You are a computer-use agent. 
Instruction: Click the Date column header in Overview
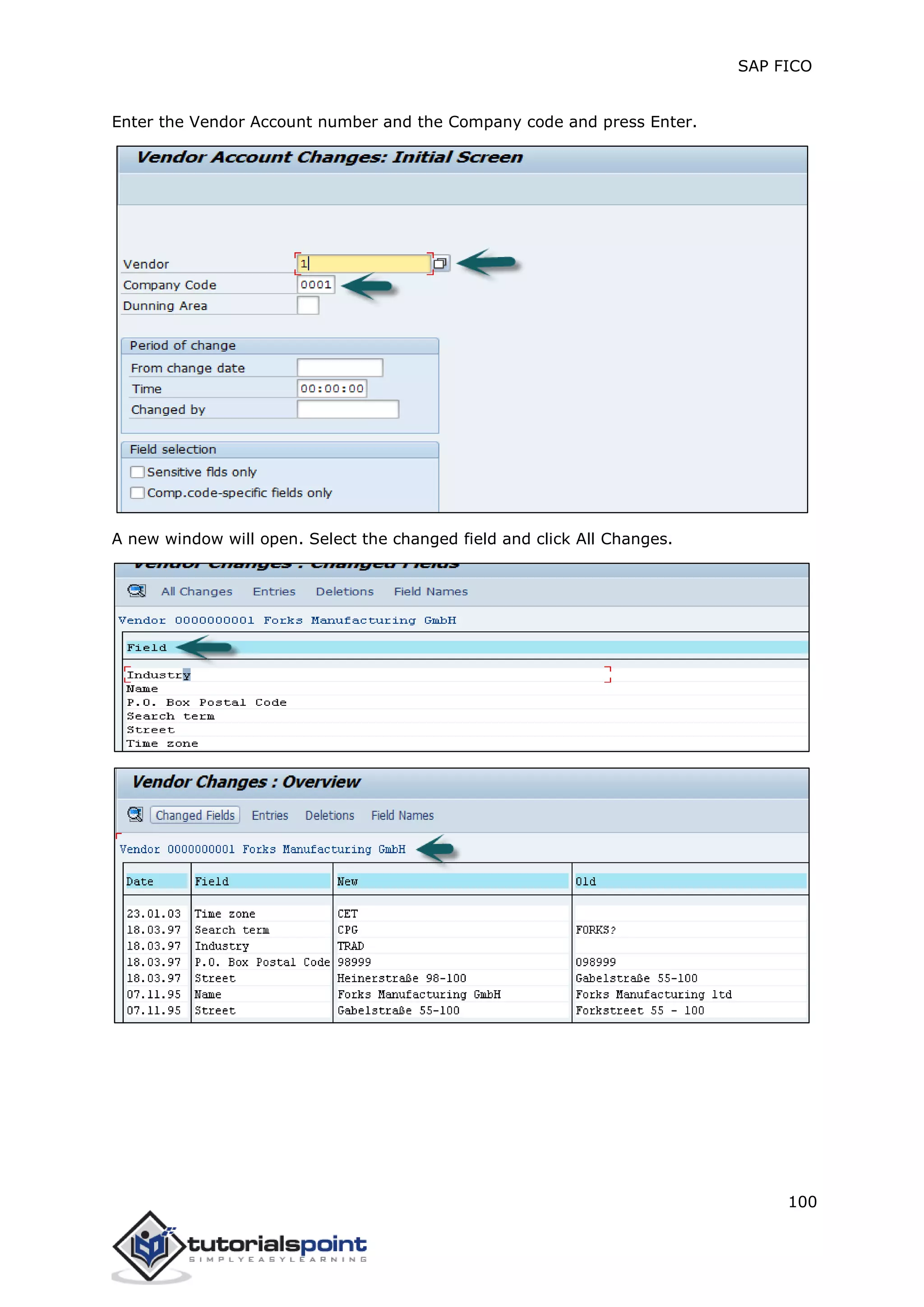click(x=157, y=881)
